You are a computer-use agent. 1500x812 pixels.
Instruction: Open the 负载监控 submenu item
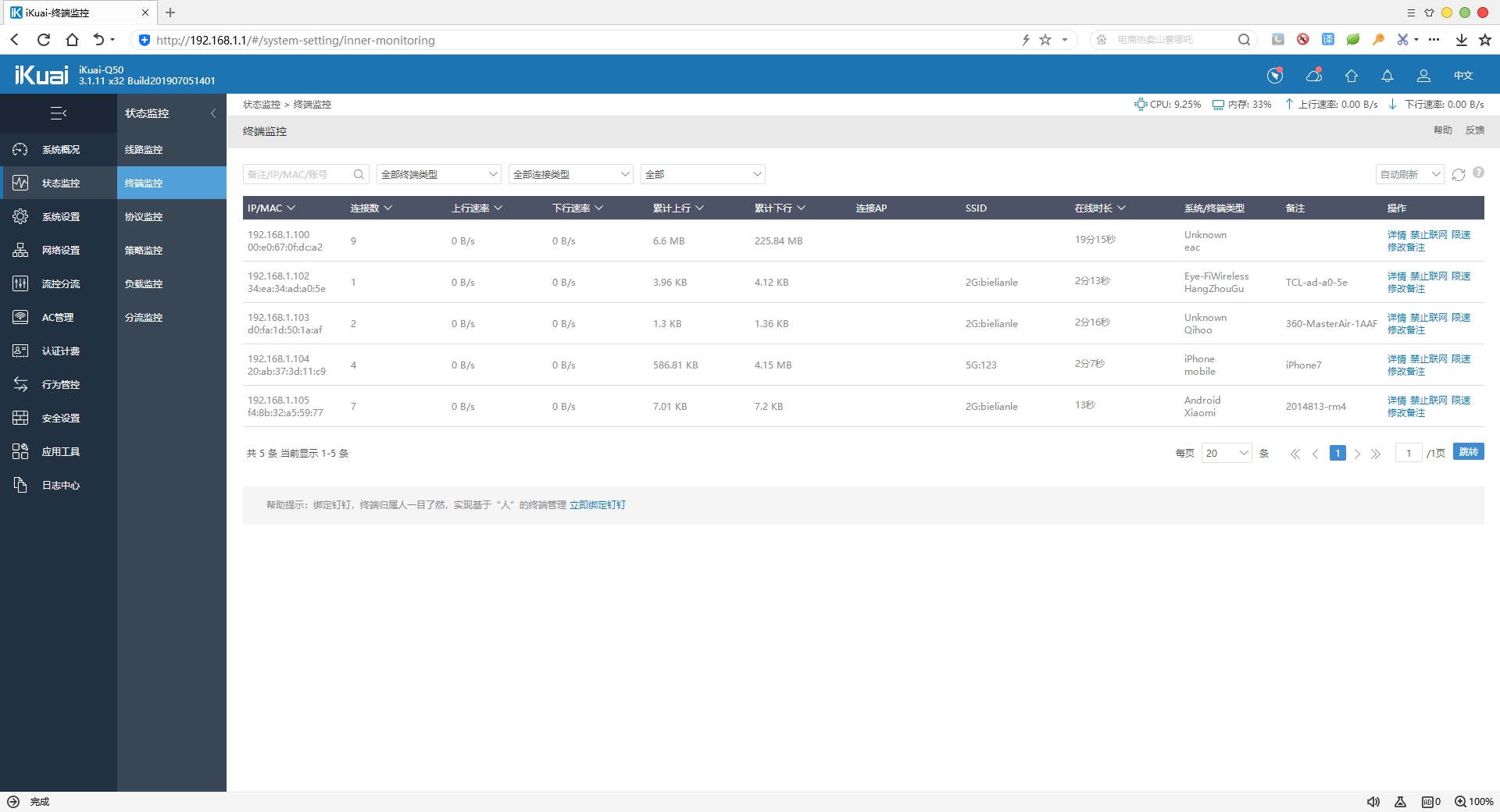pyautogui.click(x=172, y=283)
